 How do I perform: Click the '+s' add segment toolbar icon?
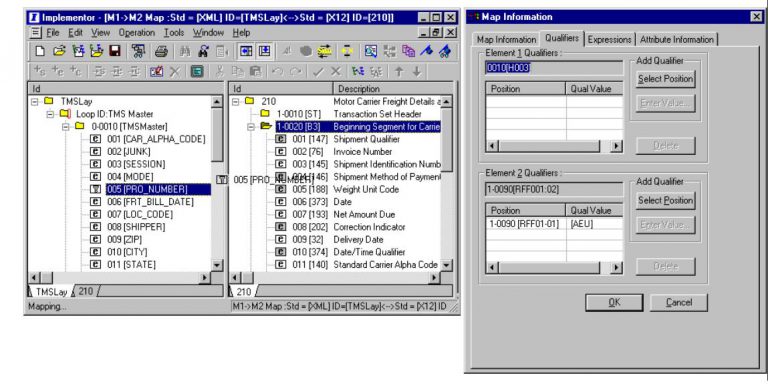[x=40, y=72]
